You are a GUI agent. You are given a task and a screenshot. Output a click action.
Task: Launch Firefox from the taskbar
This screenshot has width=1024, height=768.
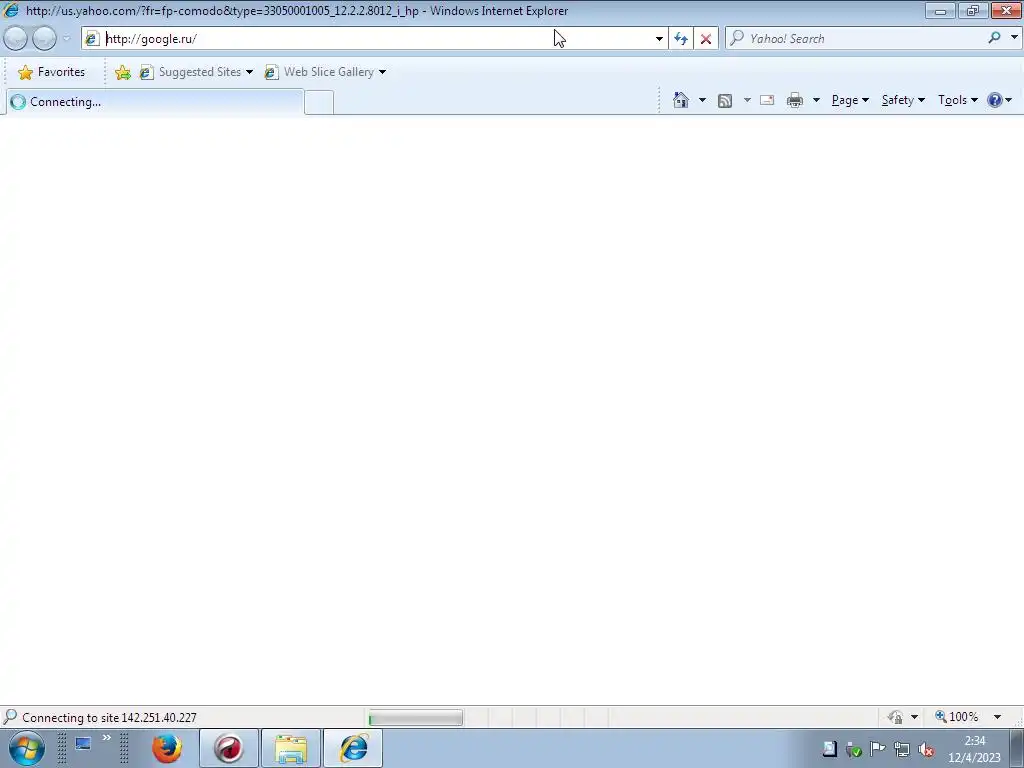click(167, 748)
